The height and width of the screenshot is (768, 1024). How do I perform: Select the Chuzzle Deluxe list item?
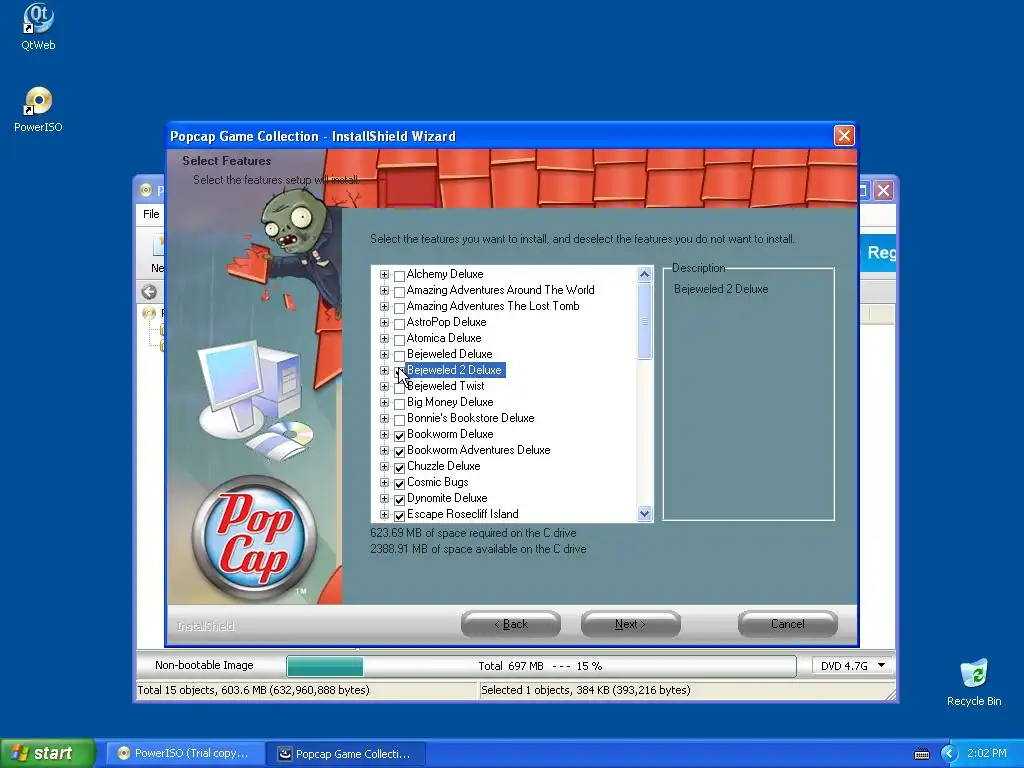point(443,466)
